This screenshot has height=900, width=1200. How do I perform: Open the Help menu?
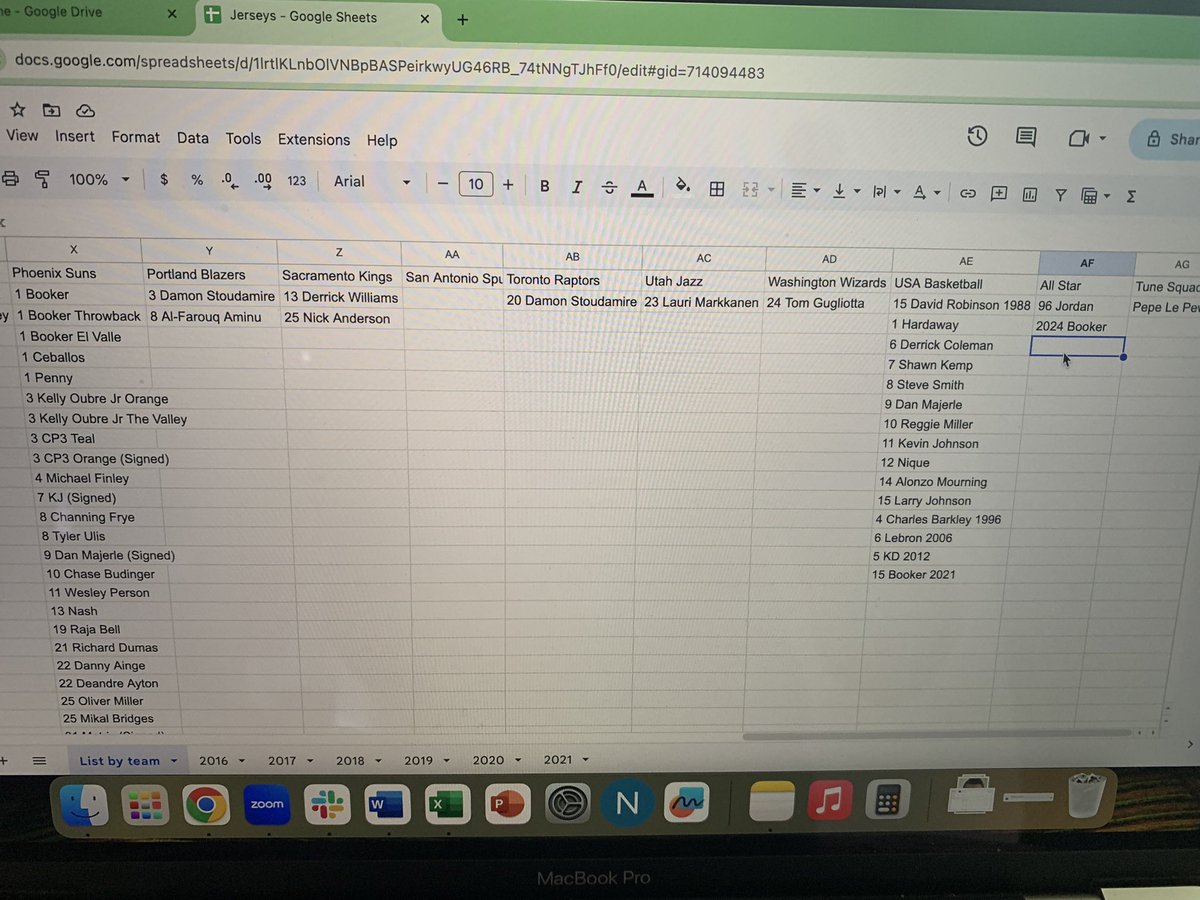pos(382,141)
